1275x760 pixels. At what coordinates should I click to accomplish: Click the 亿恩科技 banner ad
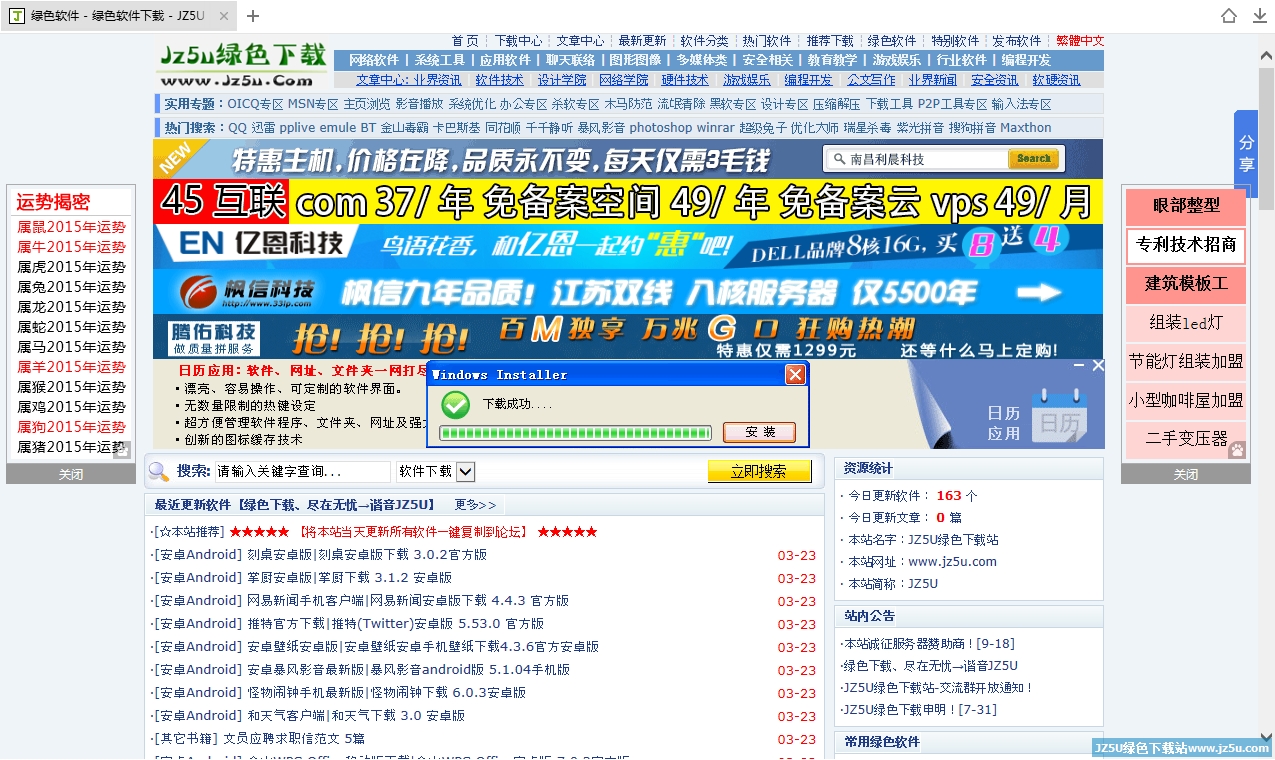click(x=628, y=246)
